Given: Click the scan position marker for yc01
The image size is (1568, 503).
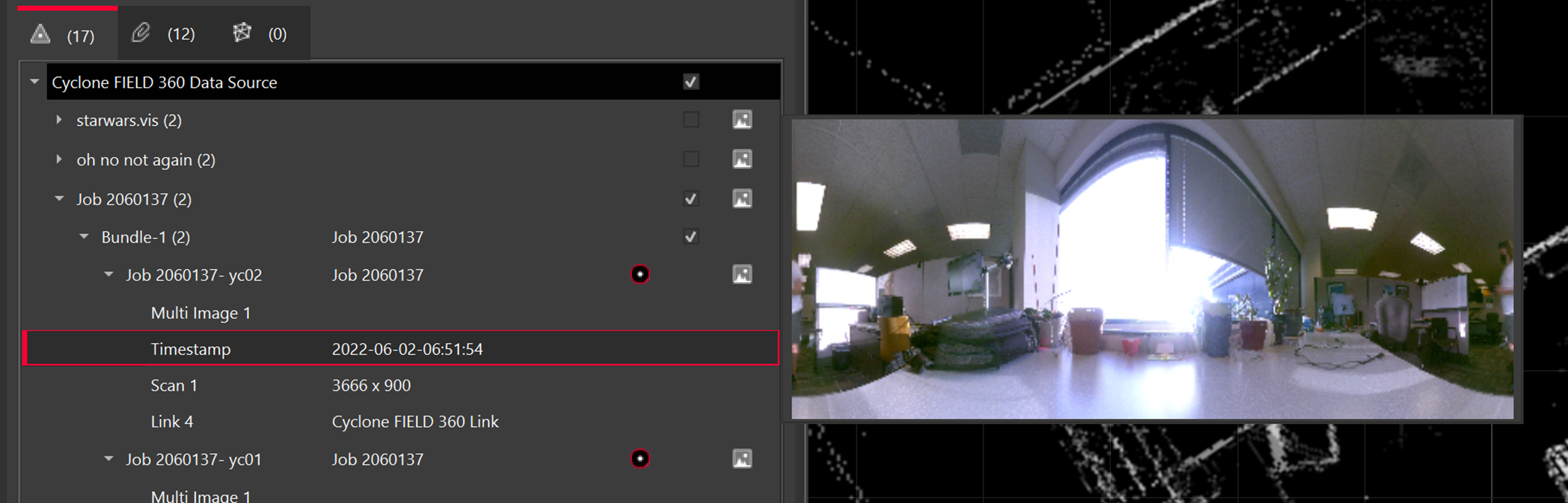Looking at the screenshot, I should (x=640, y=458).
